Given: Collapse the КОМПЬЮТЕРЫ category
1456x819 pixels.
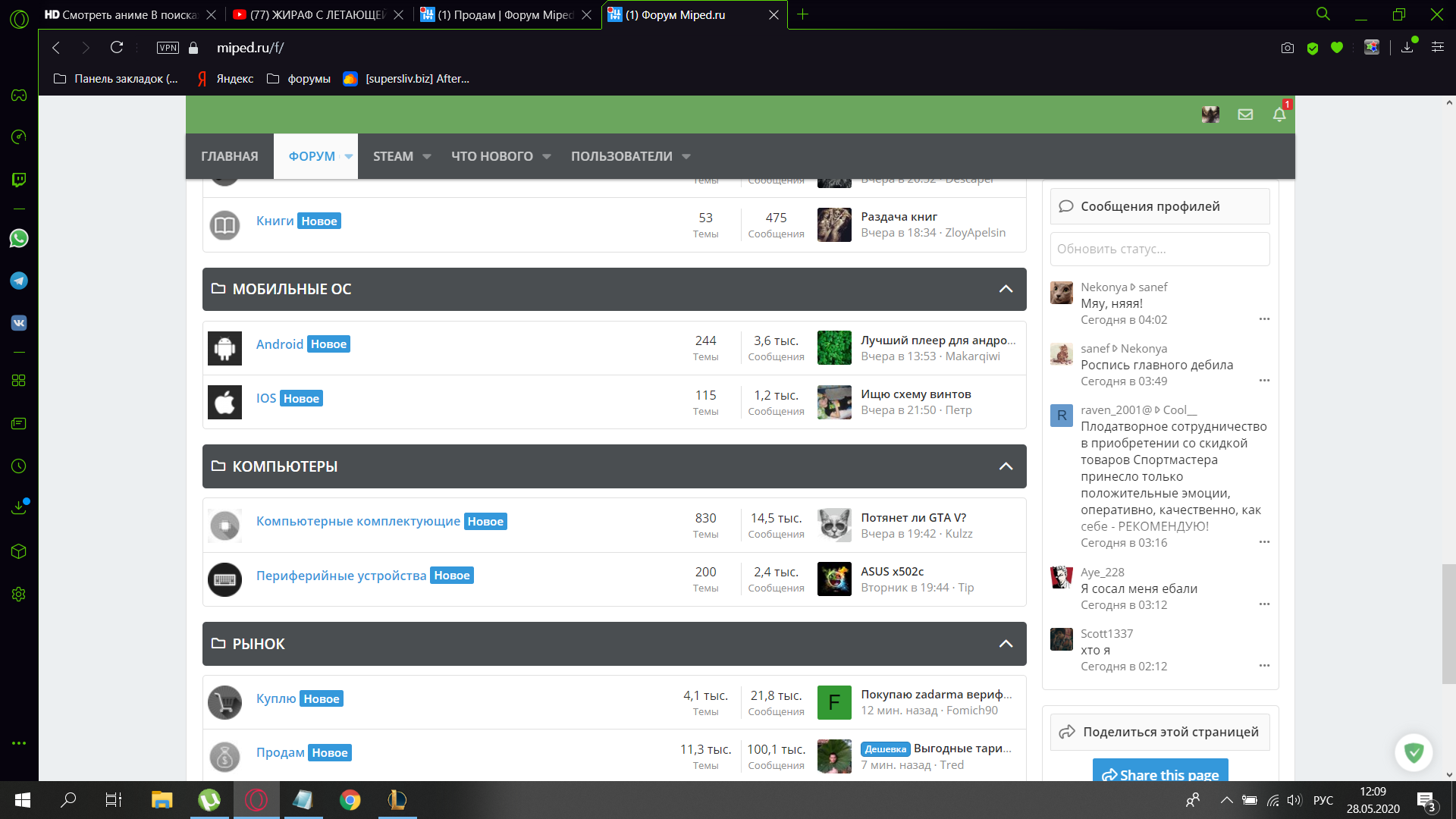Looking at the screenshot, I should [x=1006, y=466].
